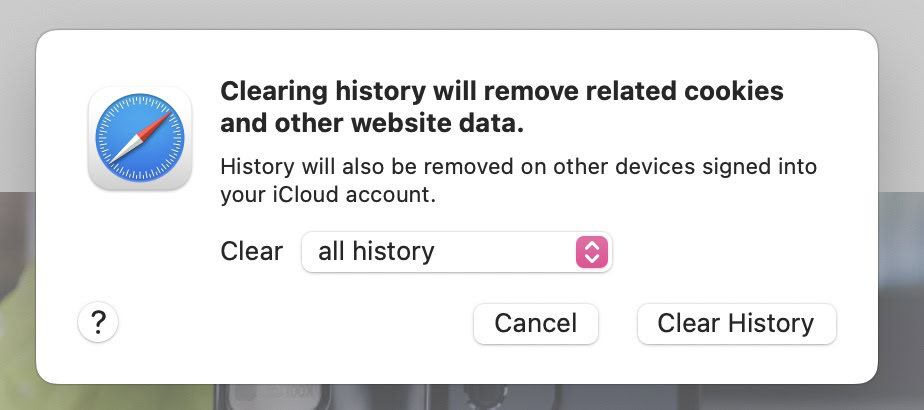The image size is (924, 410).
Task: Click the "all history" text in the popup
Action: click(x=376, y=251)
